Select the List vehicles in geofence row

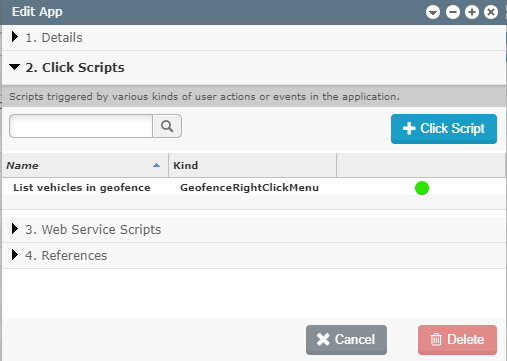coord(254,188)
